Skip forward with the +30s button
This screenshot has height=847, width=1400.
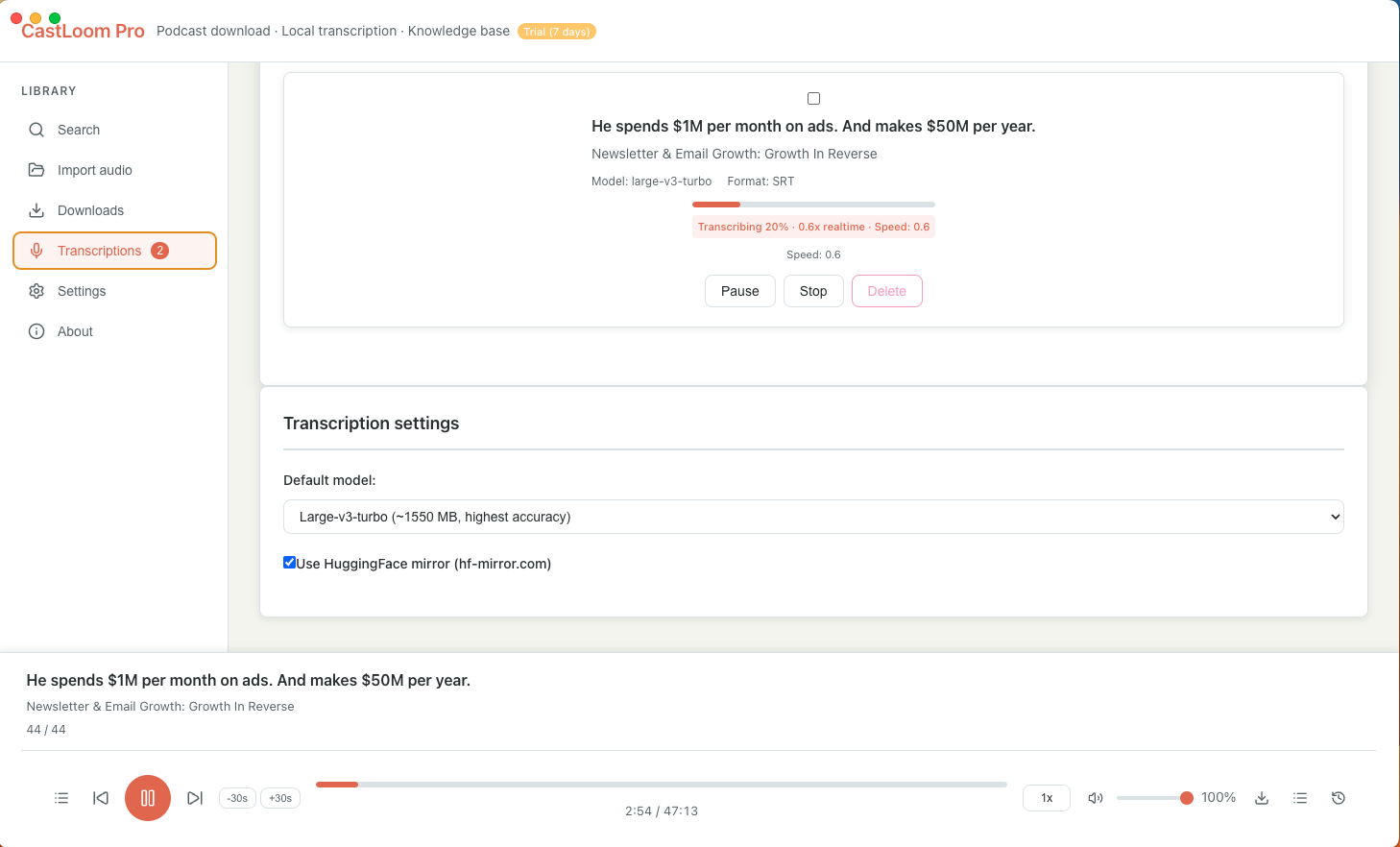279,797
